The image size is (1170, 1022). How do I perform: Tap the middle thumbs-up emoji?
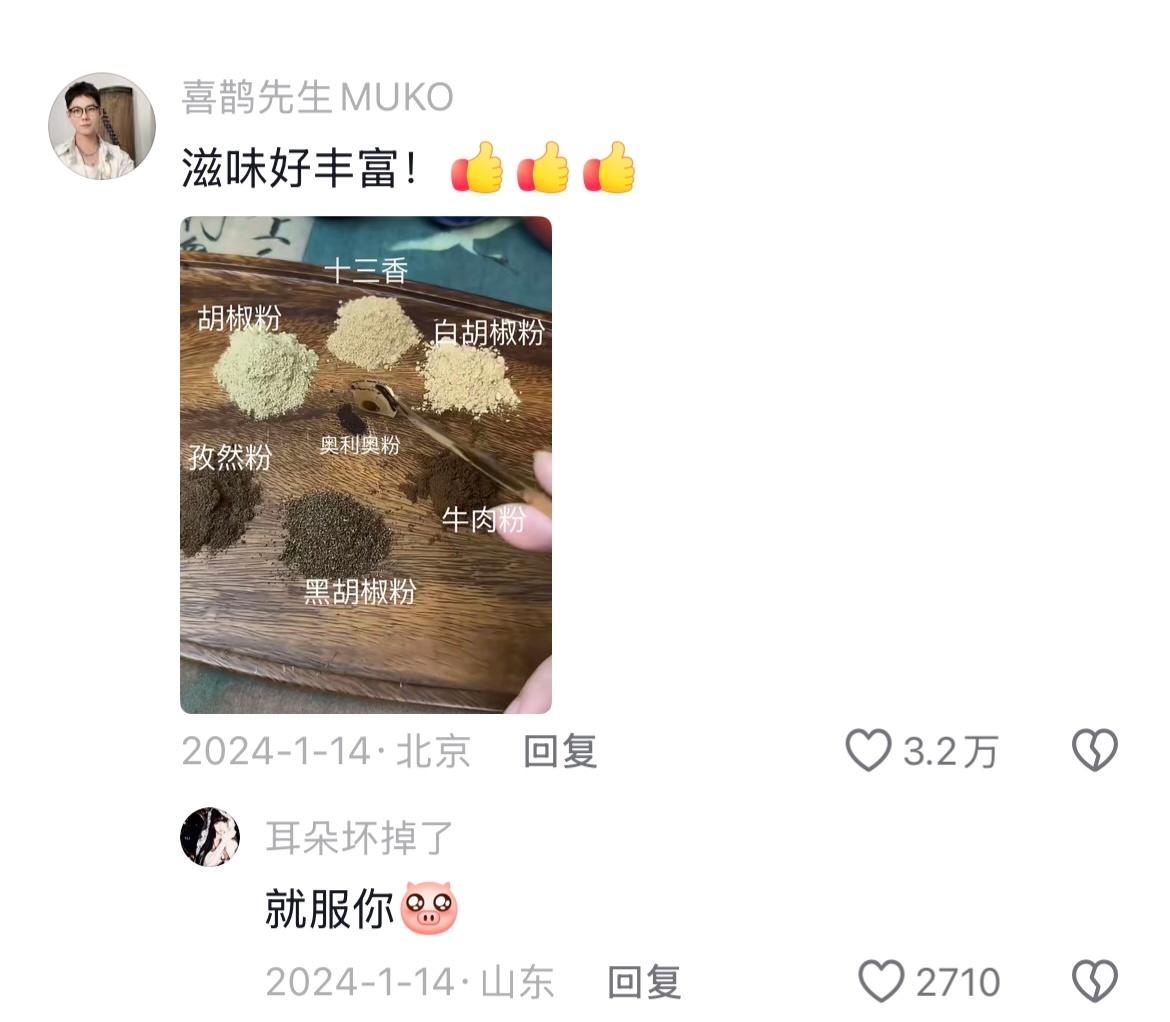(542, 167)
